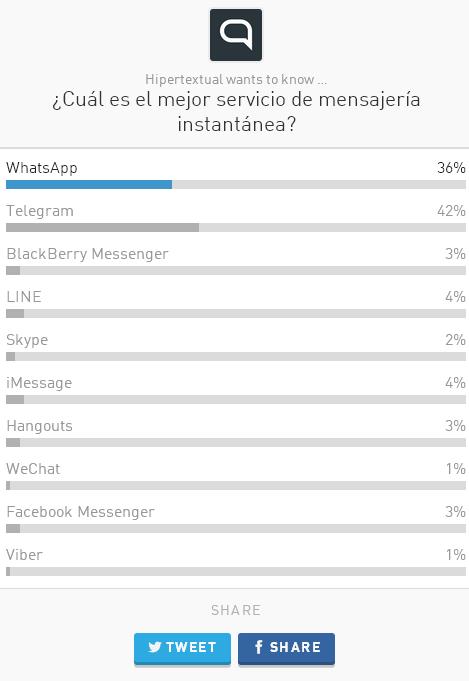Choose the Skype option
Viewport: 469px width, 681px height.
(236, 347)
